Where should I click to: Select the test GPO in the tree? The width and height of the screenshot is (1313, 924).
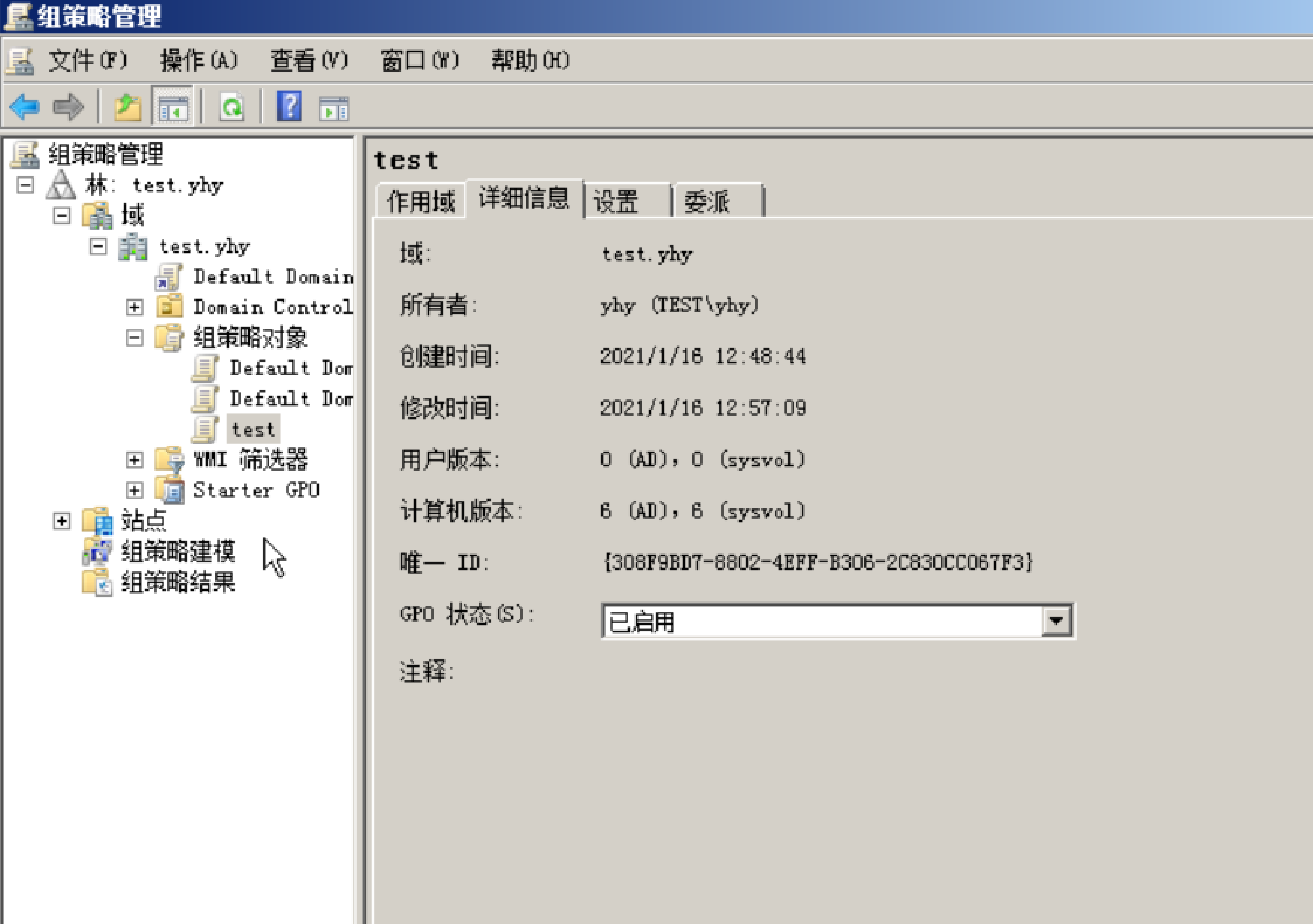coord(252,428)
